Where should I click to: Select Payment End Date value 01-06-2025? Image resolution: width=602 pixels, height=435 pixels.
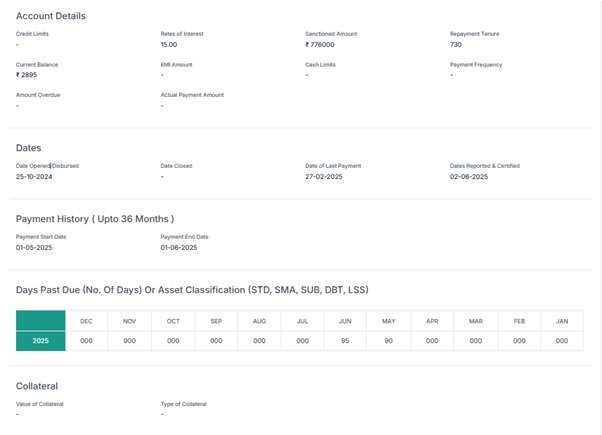tap(180, 248)
